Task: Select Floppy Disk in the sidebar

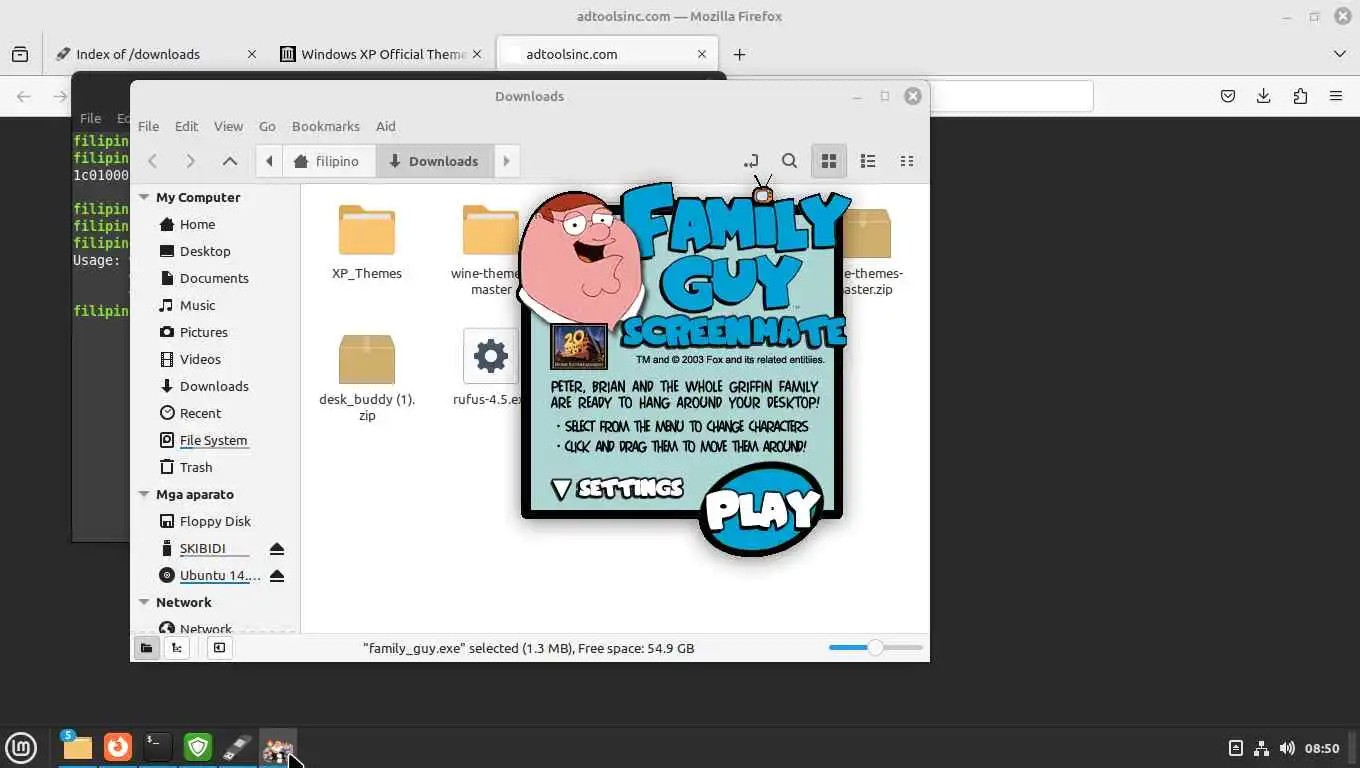Action: click(214, 522)
